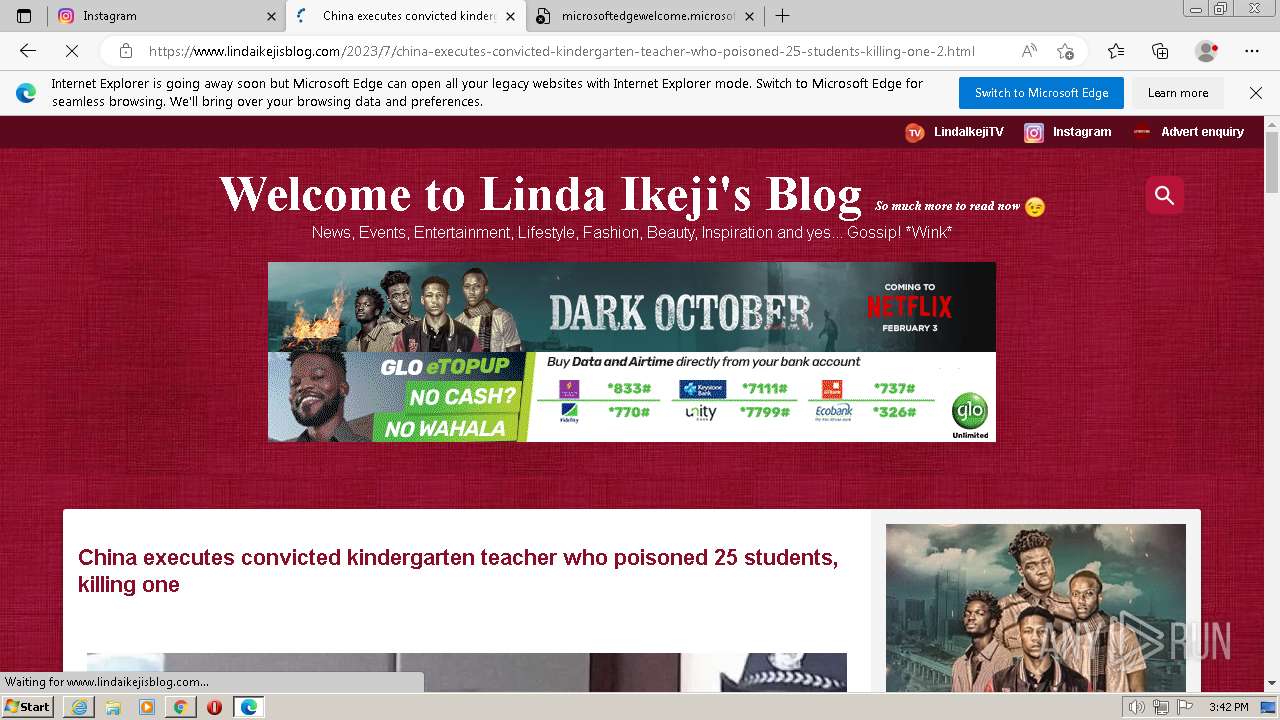
Task: Open LindaIkejiTV link
Action: tap(968, 132)
